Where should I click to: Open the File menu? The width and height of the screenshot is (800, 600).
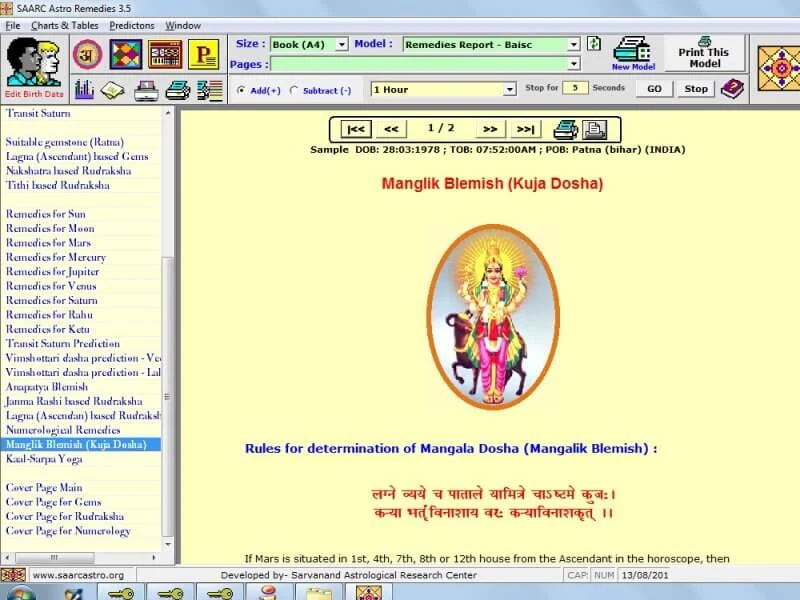(x=13, y=26)
